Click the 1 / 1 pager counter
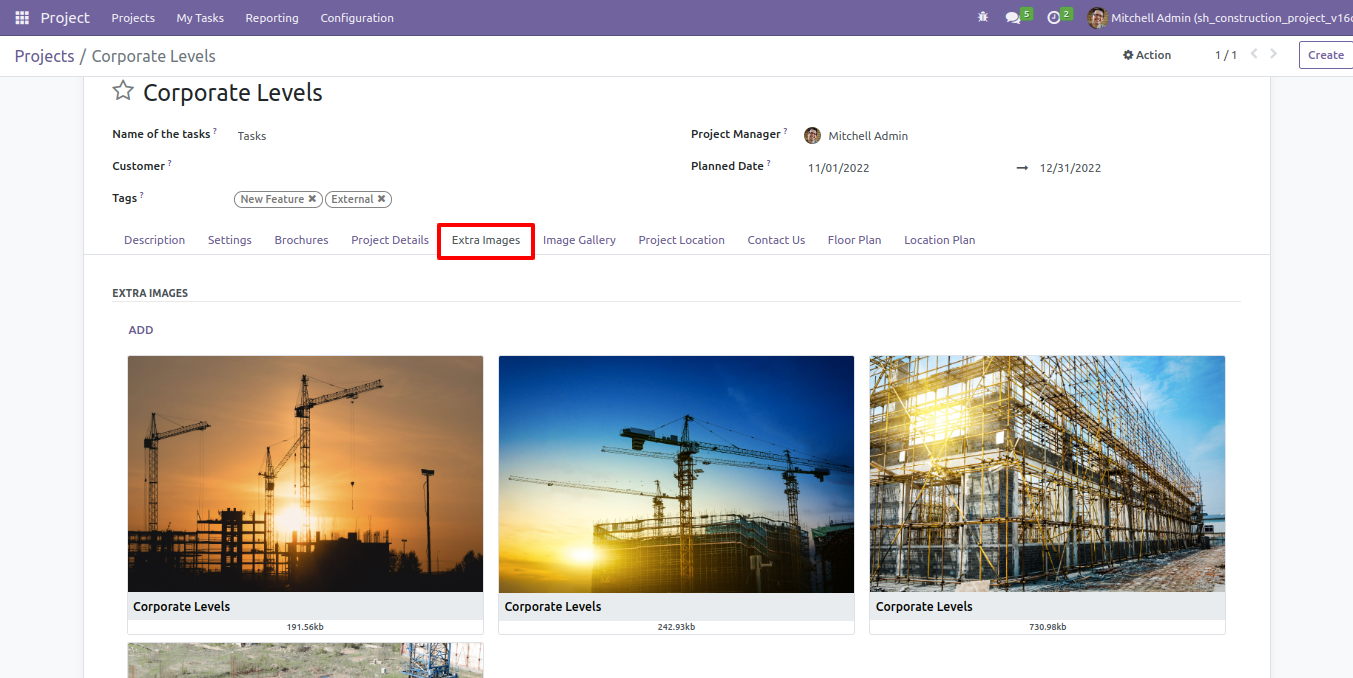Screen dimensions: 1353x678 tap(1225, 55)
